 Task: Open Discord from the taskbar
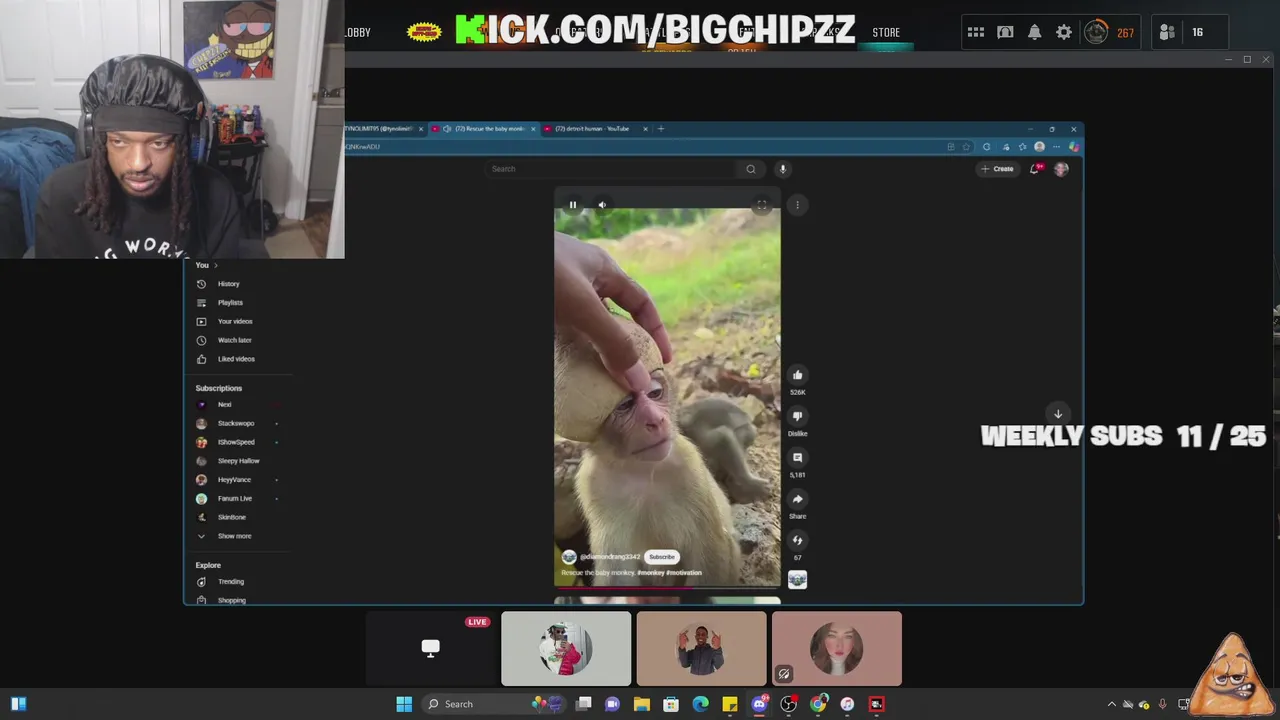click(759, 704)
